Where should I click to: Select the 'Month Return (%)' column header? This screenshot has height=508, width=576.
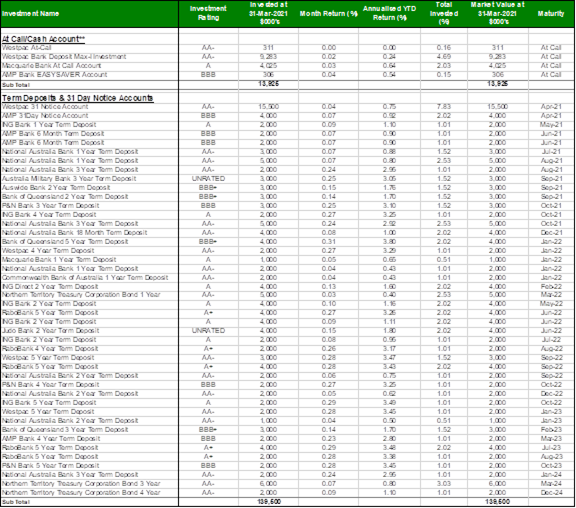point(328,14)
